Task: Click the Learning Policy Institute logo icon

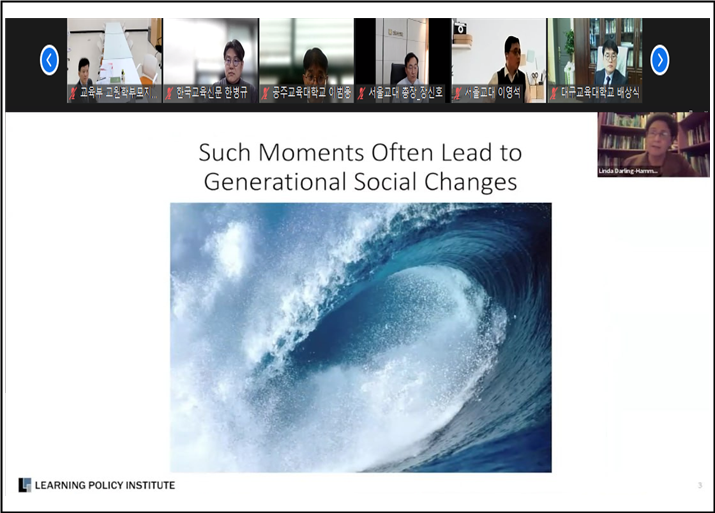Action: [24, 485]
